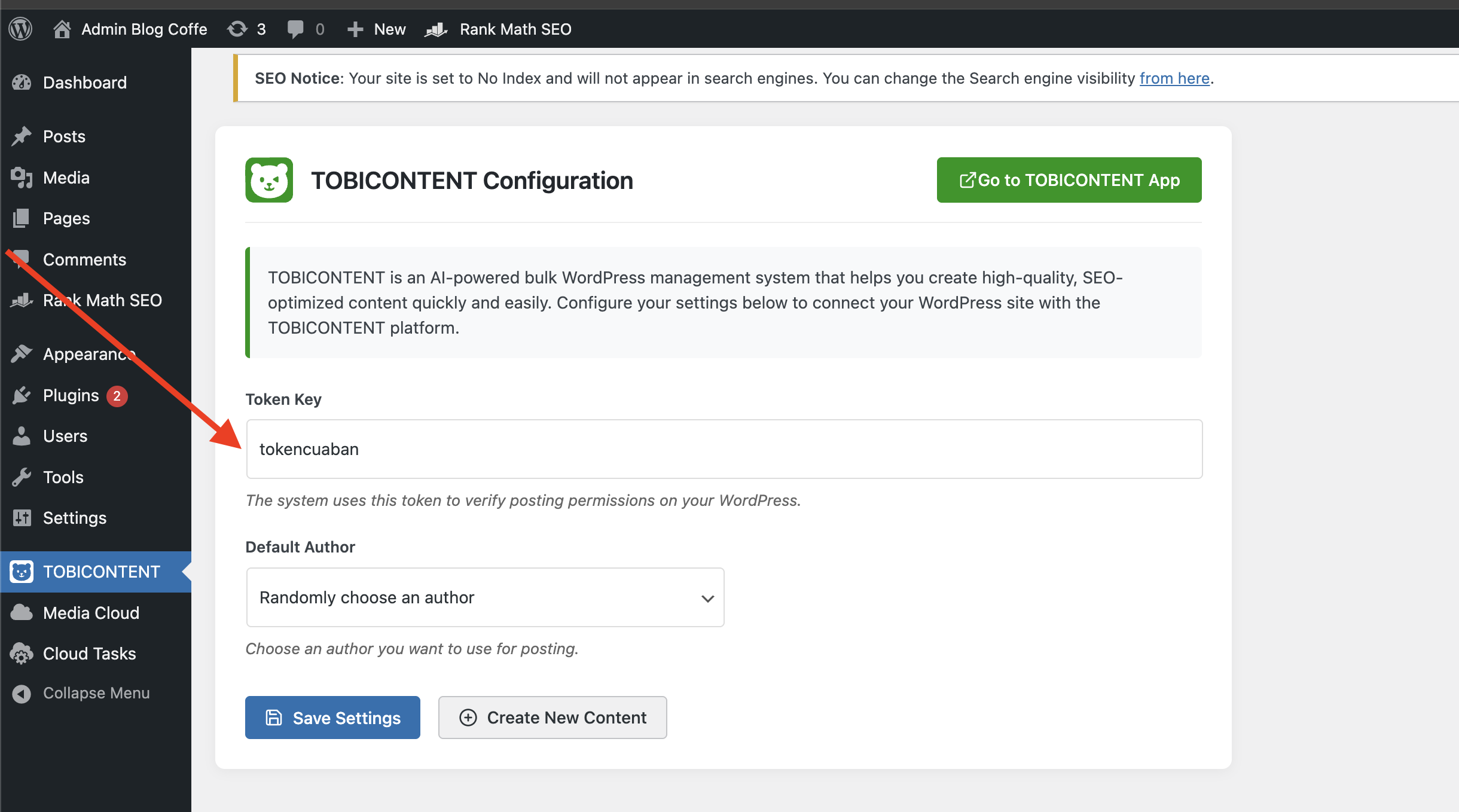This screenshot has height=812, width=1459.
Task: Click the Tools wrench icon
Action: (x=22, y=477)
